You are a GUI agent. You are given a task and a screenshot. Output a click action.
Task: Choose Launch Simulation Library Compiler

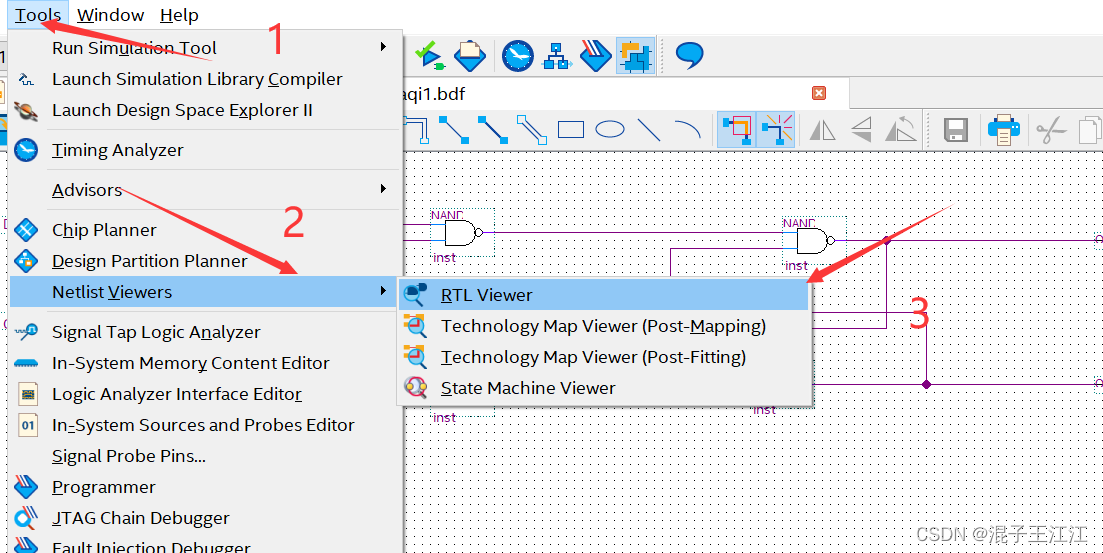(x=205, y=79)
